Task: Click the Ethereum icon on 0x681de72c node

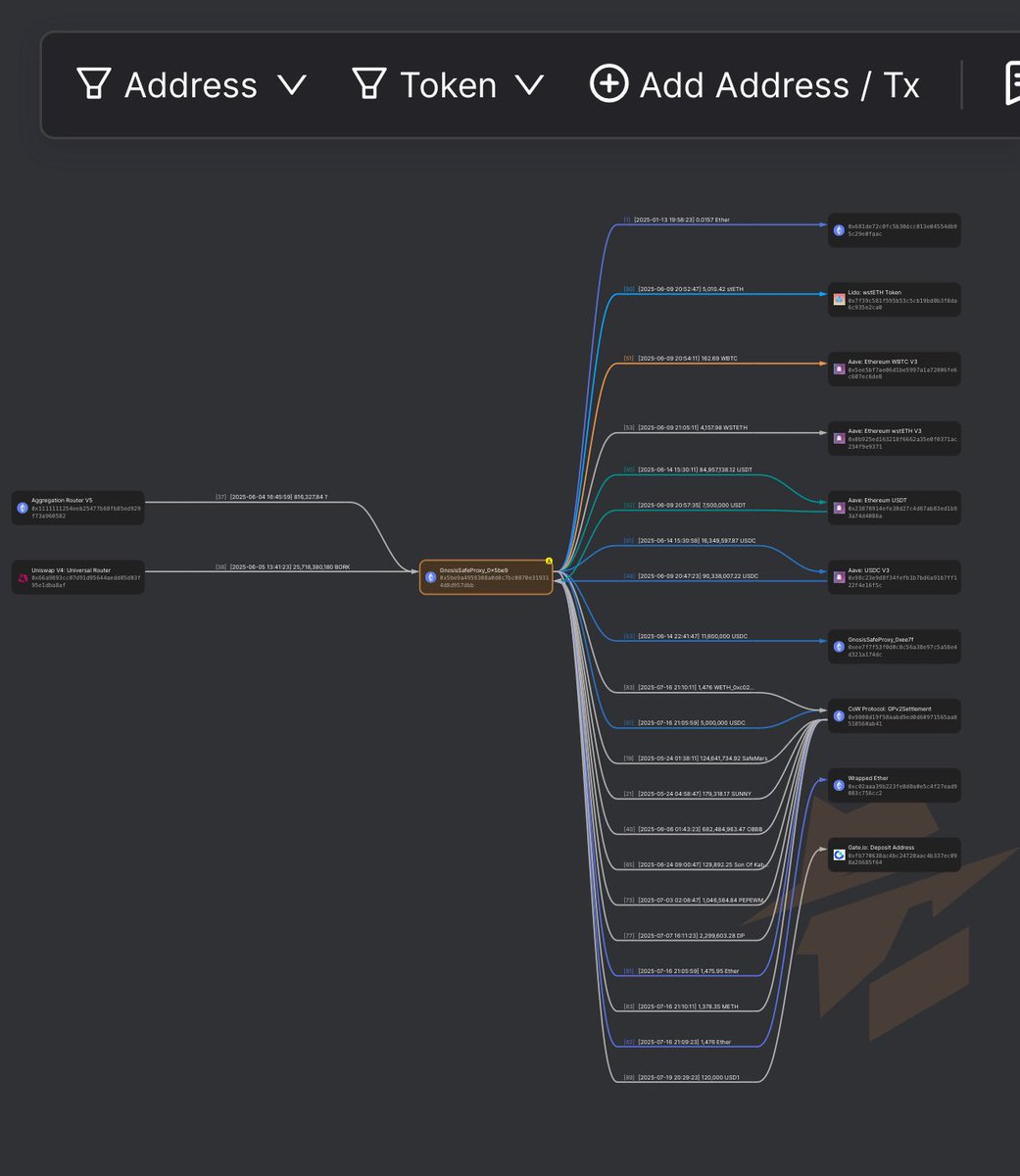Action: point(839,230)
